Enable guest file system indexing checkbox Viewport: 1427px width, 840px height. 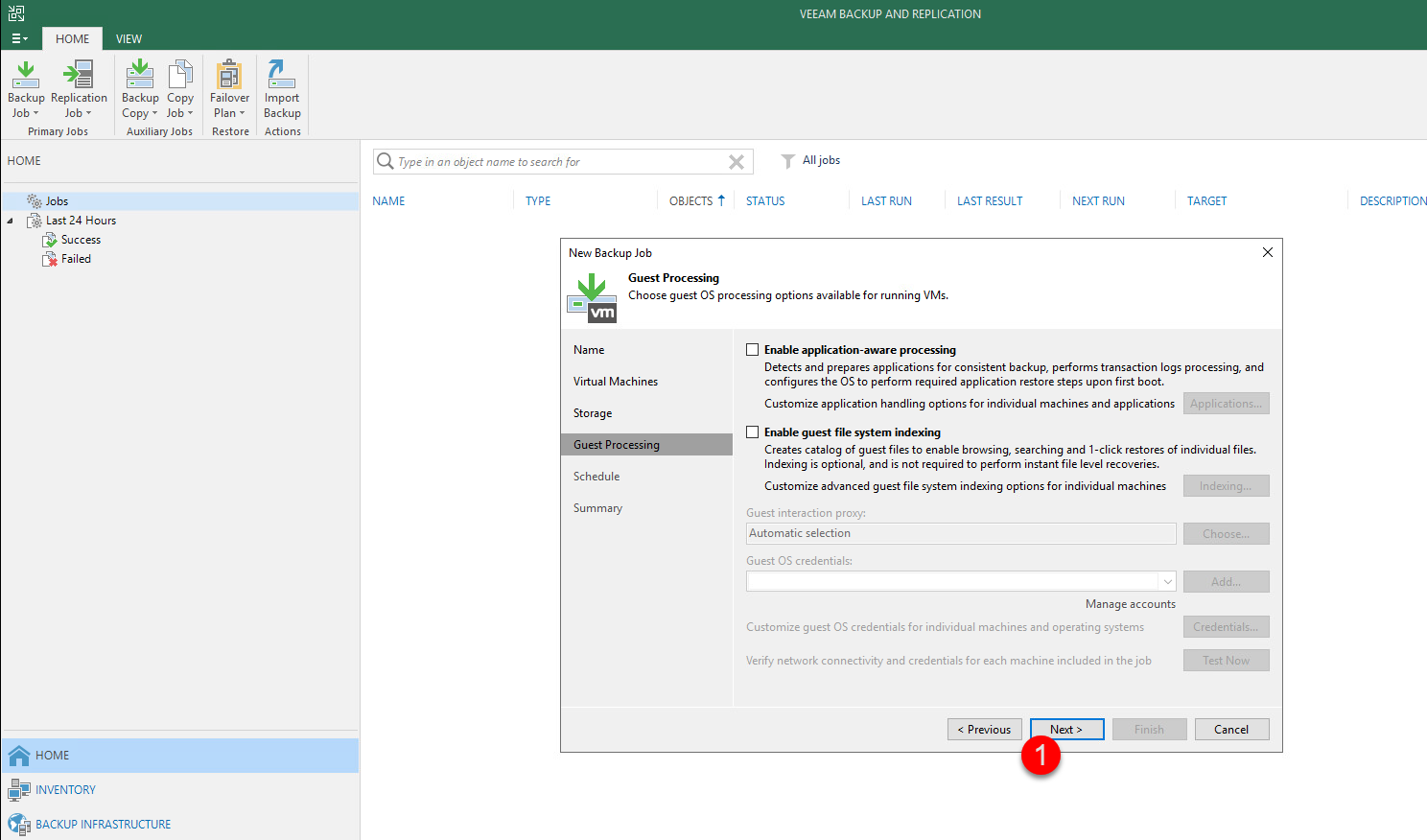(x=753, y=432)
